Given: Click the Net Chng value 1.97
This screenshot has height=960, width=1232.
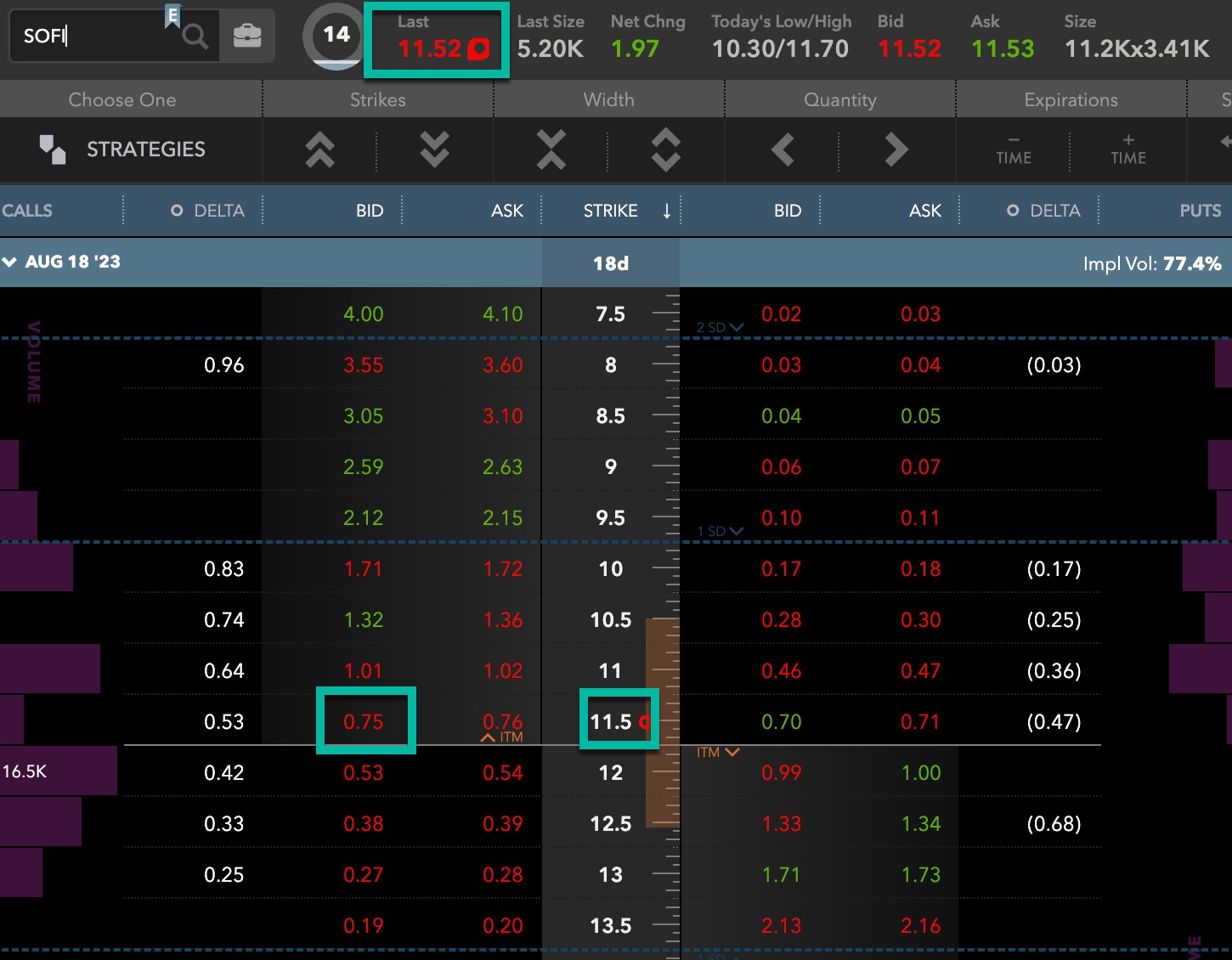Looking at the screenshot, I should click(x=635, y=49).
